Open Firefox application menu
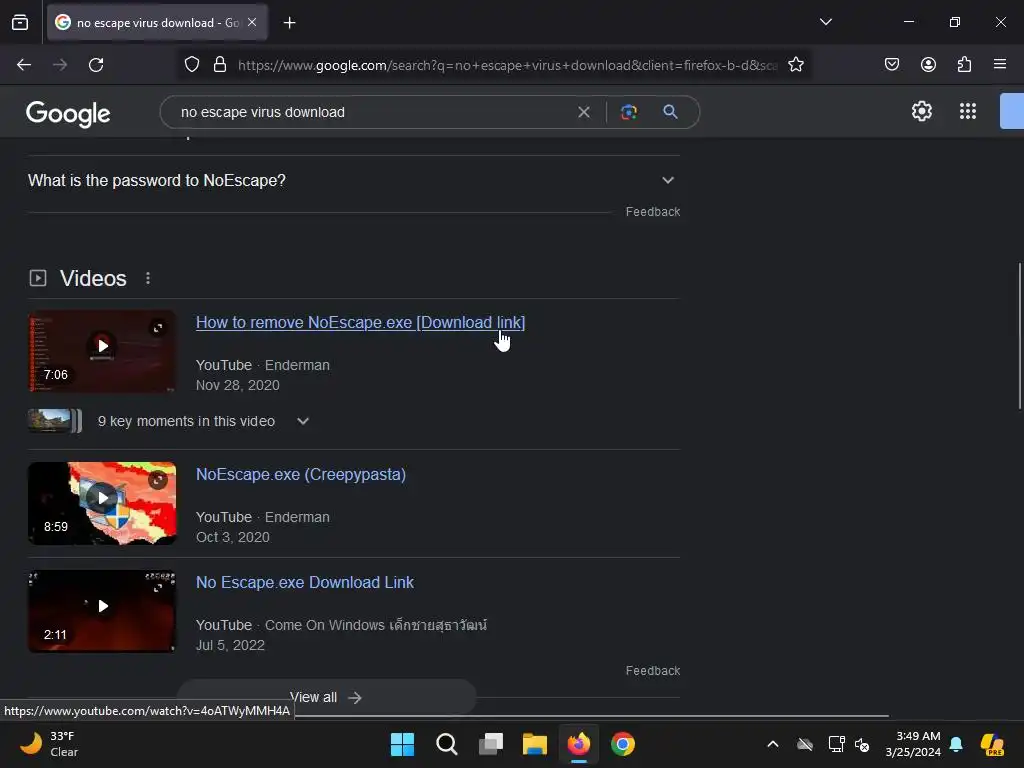 click(999, 64)
